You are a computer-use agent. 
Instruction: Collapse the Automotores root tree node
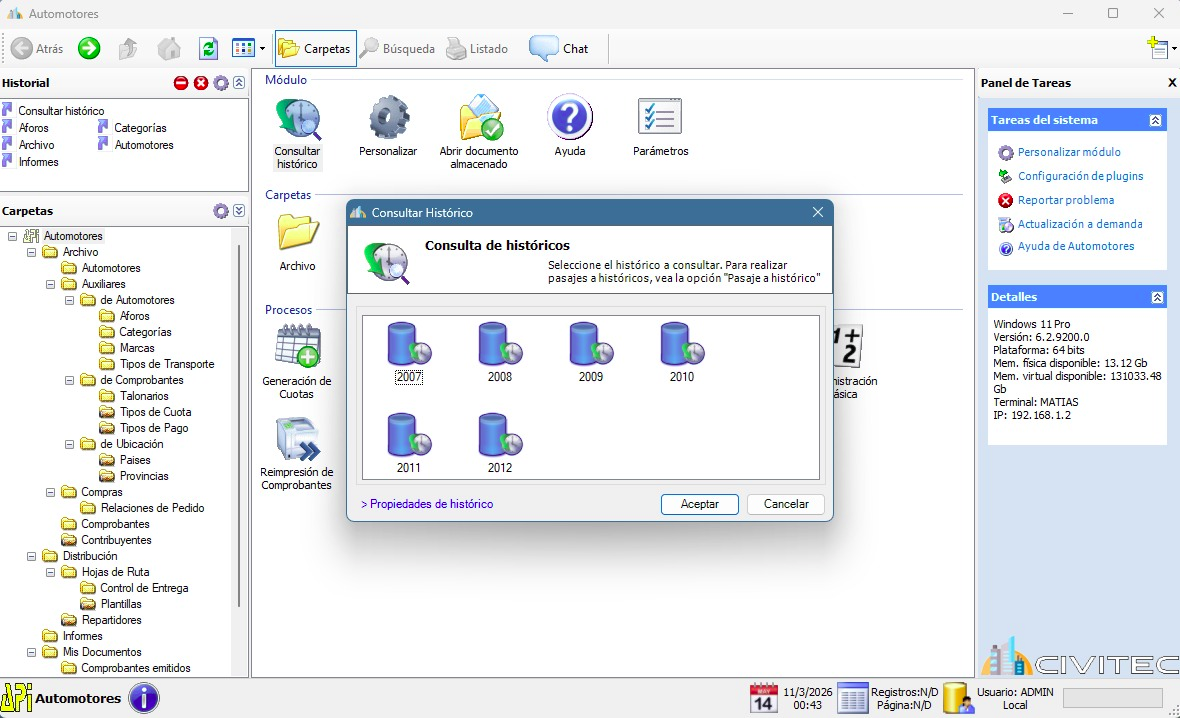click(x=12, y=236)
